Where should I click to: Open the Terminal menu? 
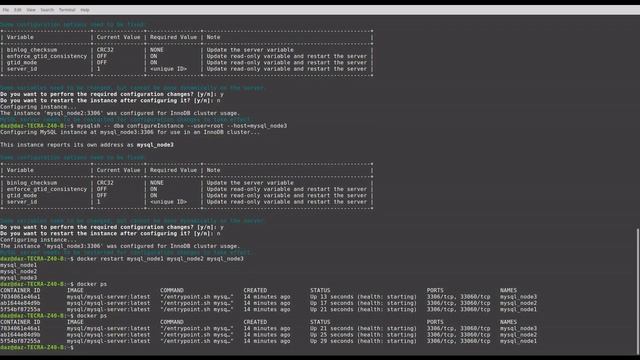[67, 10]
